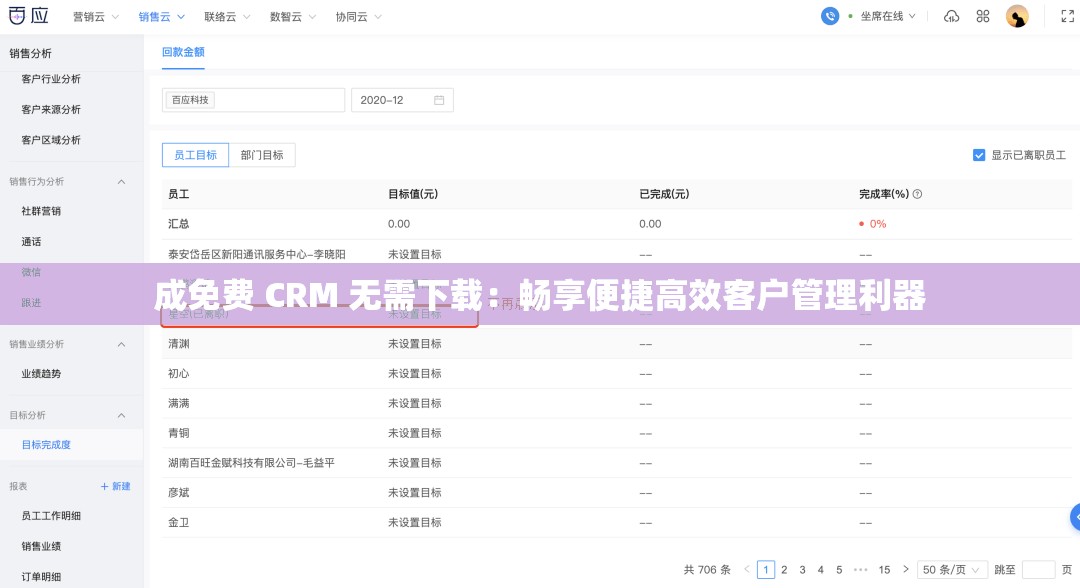Open the 坐席在线 status dropdown

tap(881, 16)
